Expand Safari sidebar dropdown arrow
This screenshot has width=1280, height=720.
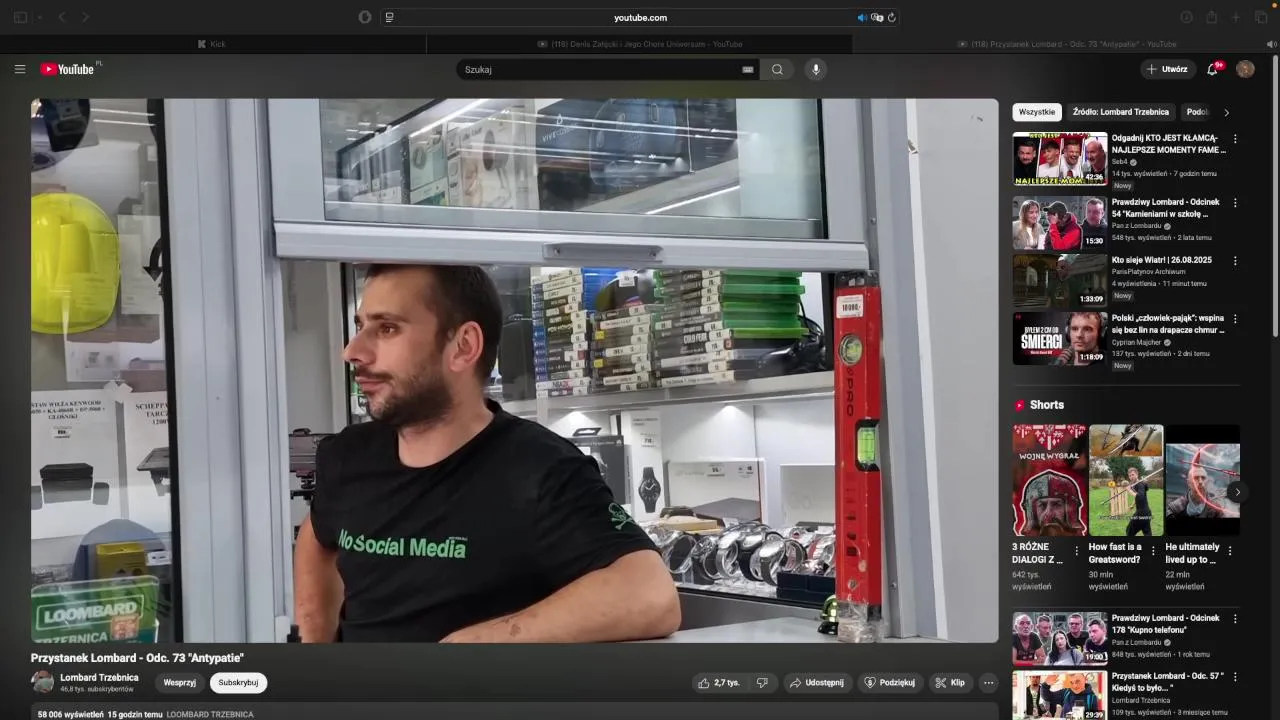(39, 17)
